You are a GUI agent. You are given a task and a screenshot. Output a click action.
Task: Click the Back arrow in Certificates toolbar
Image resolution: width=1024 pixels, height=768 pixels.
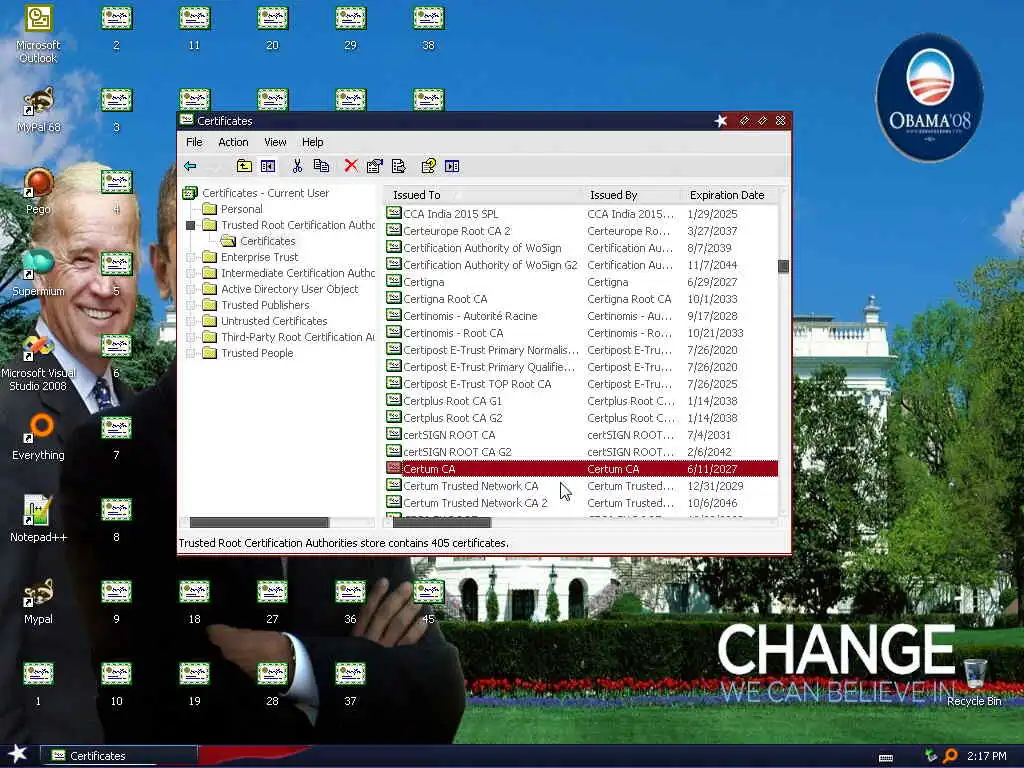[190, 166]
